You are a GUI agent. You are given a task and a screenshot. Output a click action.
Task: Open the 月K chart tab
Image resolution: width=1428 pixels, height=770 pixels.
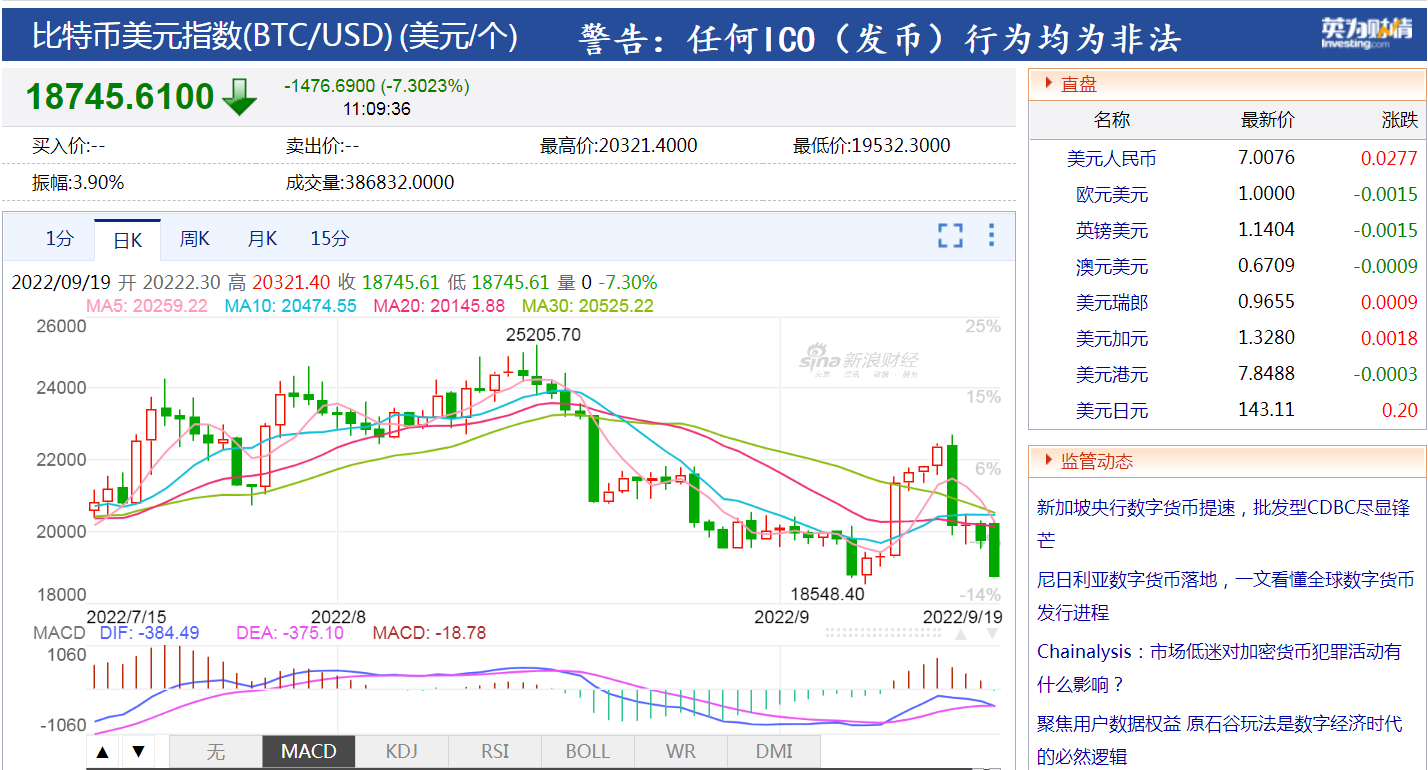point(263,239)
